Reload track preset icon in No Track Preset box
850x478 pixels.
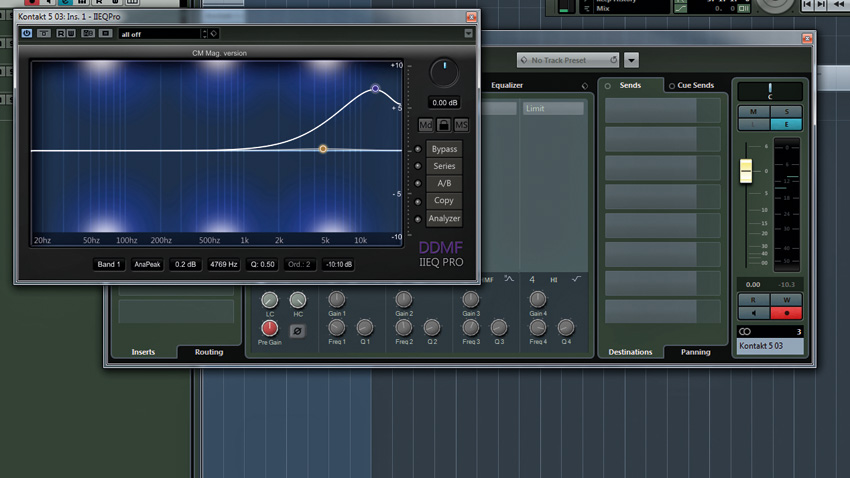(x=613, y=60)
